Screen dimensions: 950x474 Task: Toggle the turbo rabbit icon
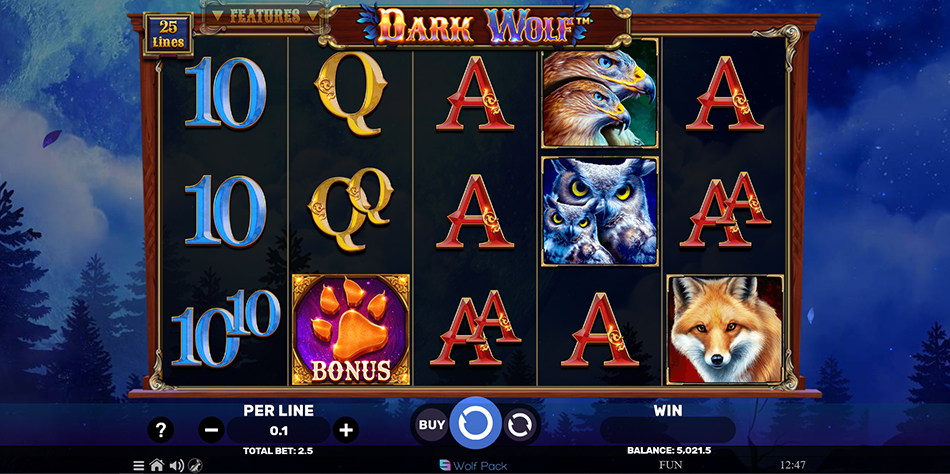(x=195, y=466)
